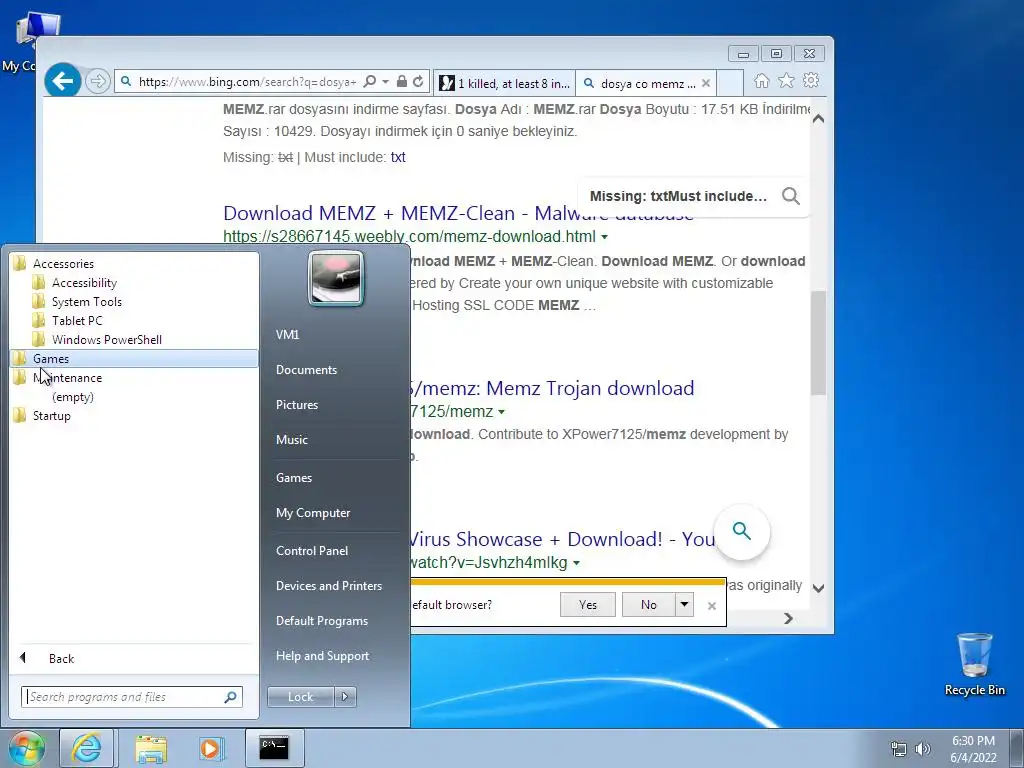Expand dropdown arrow after weebly.com URL
Screen dimensions: 1024x768
pos(604,237)
